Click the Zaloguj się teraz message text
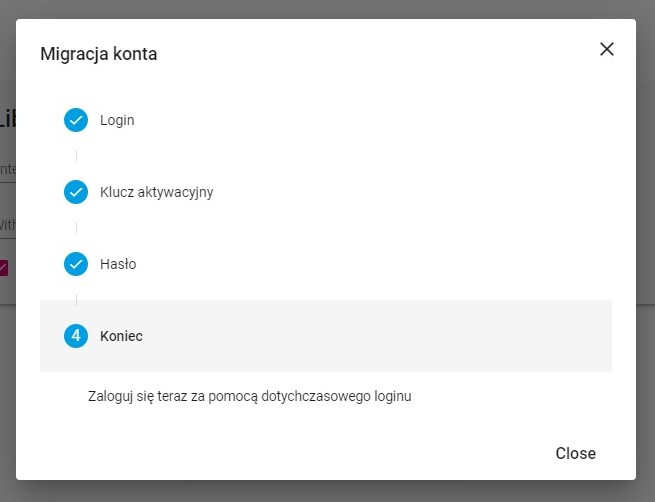The height and width of the screenshot is (502, 655). pos(249,396)
